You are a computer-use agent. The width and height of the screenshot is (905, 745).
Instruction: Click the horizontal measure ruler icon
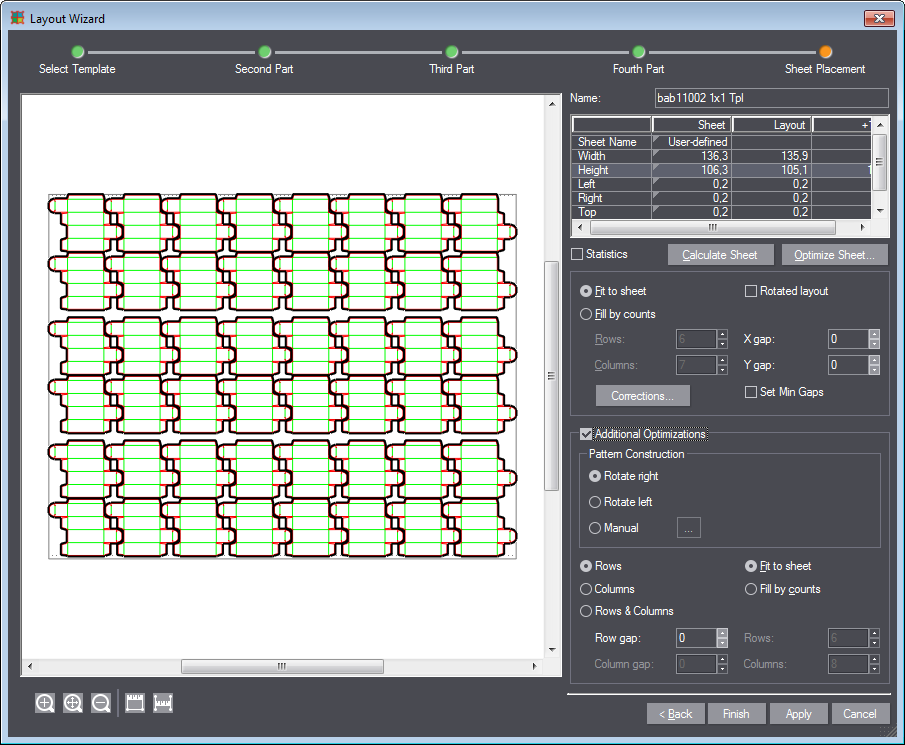click(x=163, y=703)
